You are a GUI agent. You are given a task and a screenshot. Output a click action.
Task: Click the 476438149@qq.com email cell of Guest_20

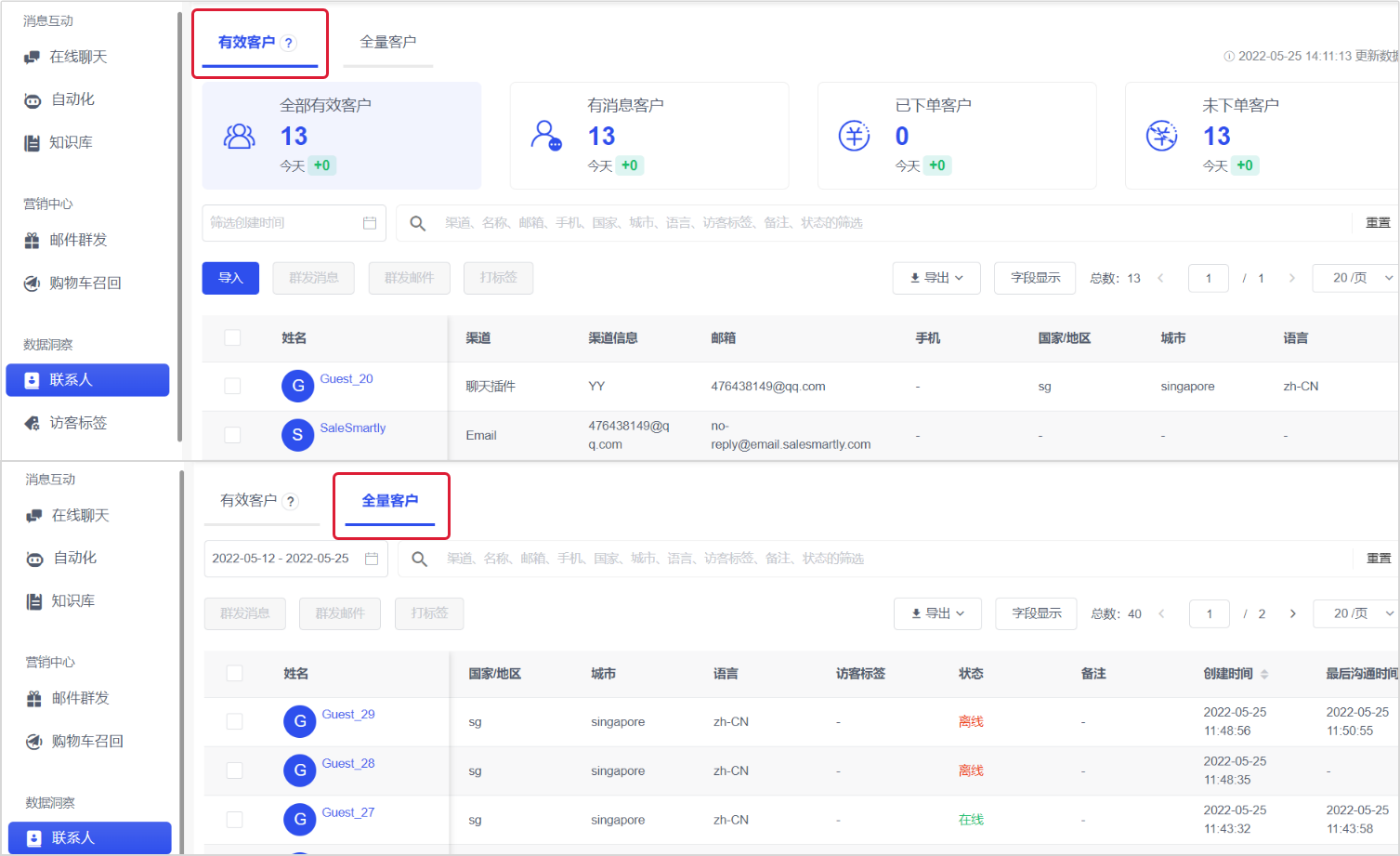coord(768,387)
